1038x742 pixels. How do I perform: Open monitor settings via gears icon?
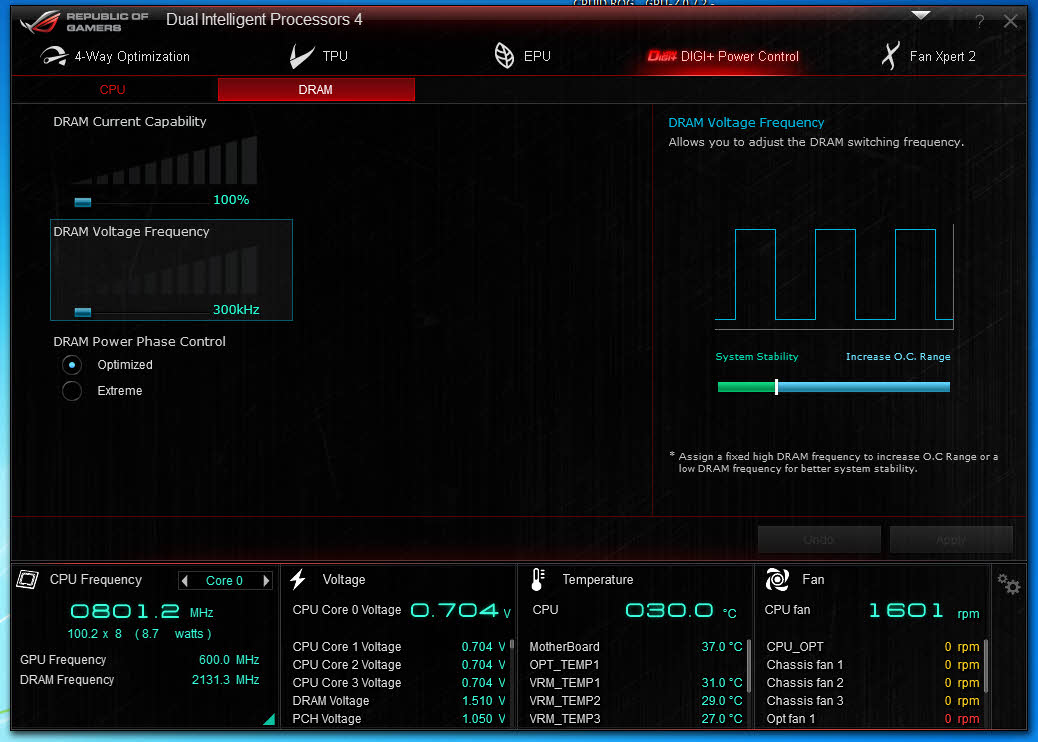tap(1009, 584)
